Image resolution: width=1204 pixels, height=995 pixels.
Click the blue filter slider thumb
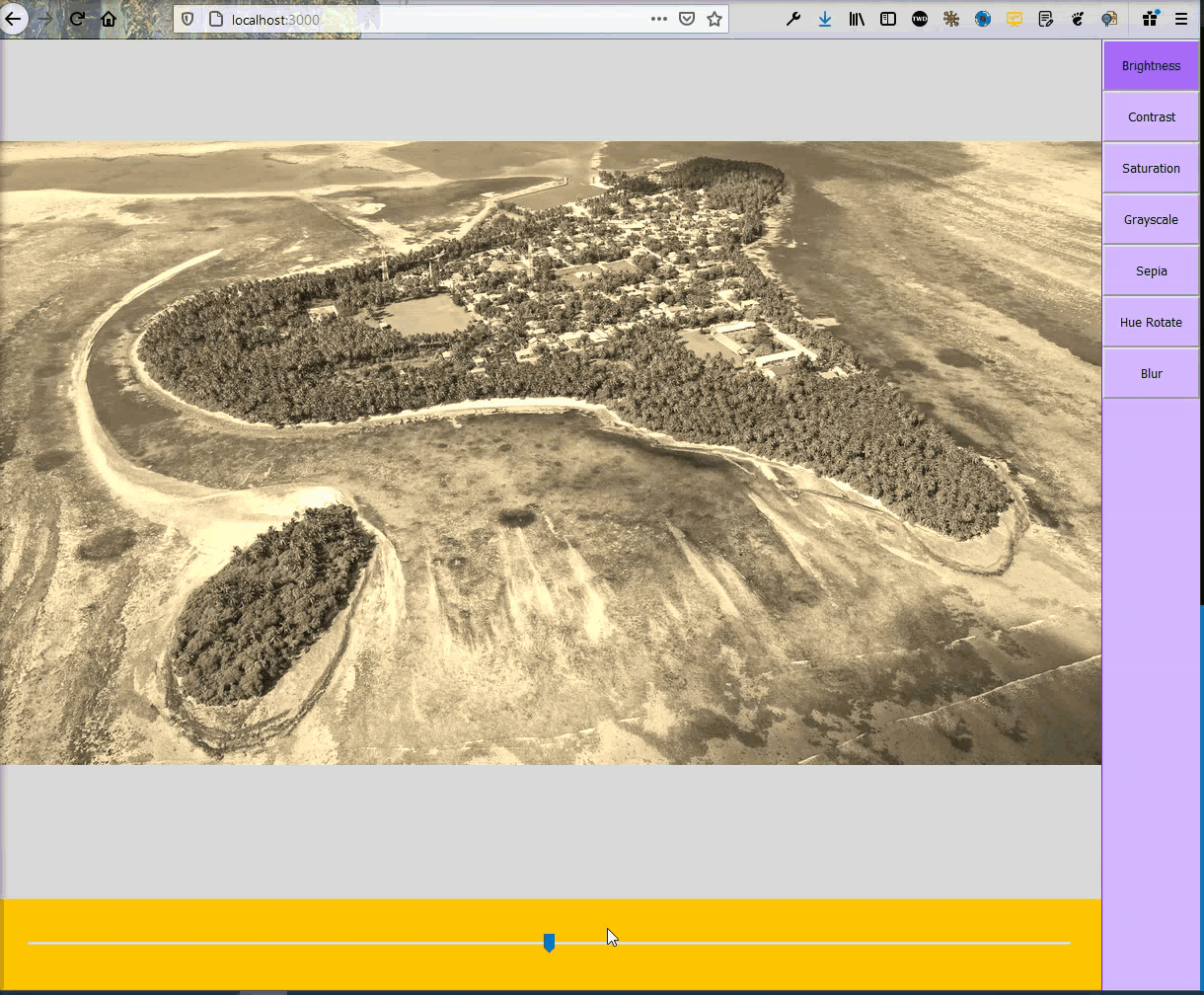pos(549,943)
